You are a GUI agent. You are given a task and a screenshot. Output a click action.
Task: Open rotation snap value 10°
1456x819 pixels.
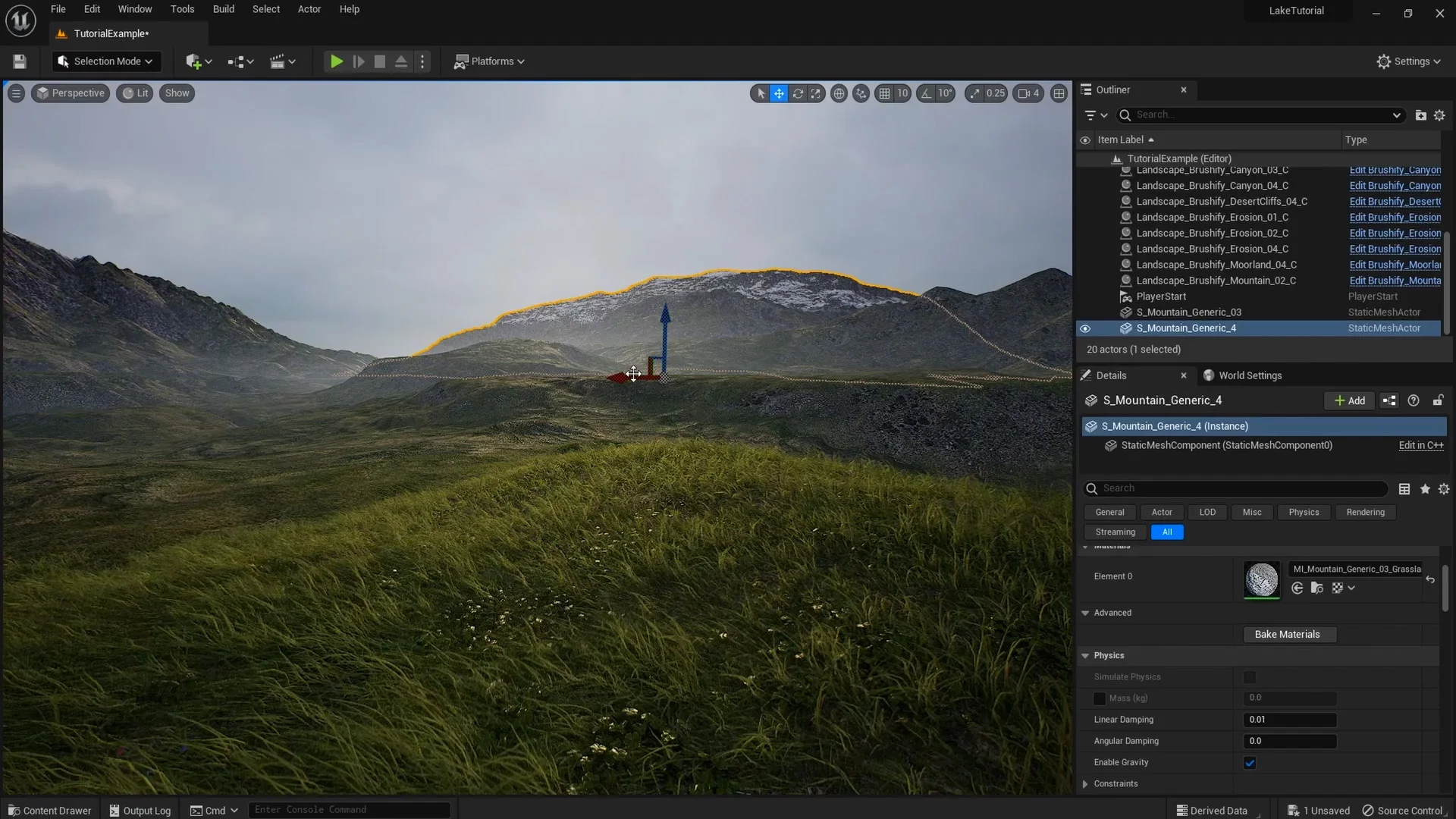click(945, 93)
